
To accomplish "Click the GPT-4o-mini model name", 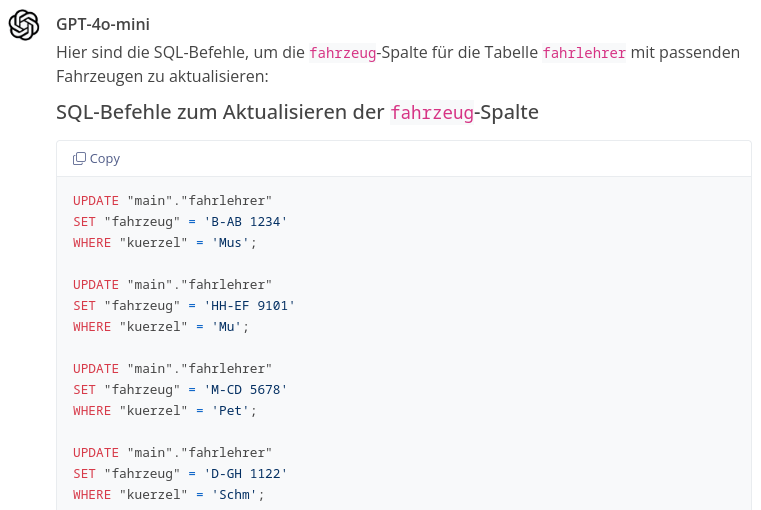I will click(x=103, y=24).
